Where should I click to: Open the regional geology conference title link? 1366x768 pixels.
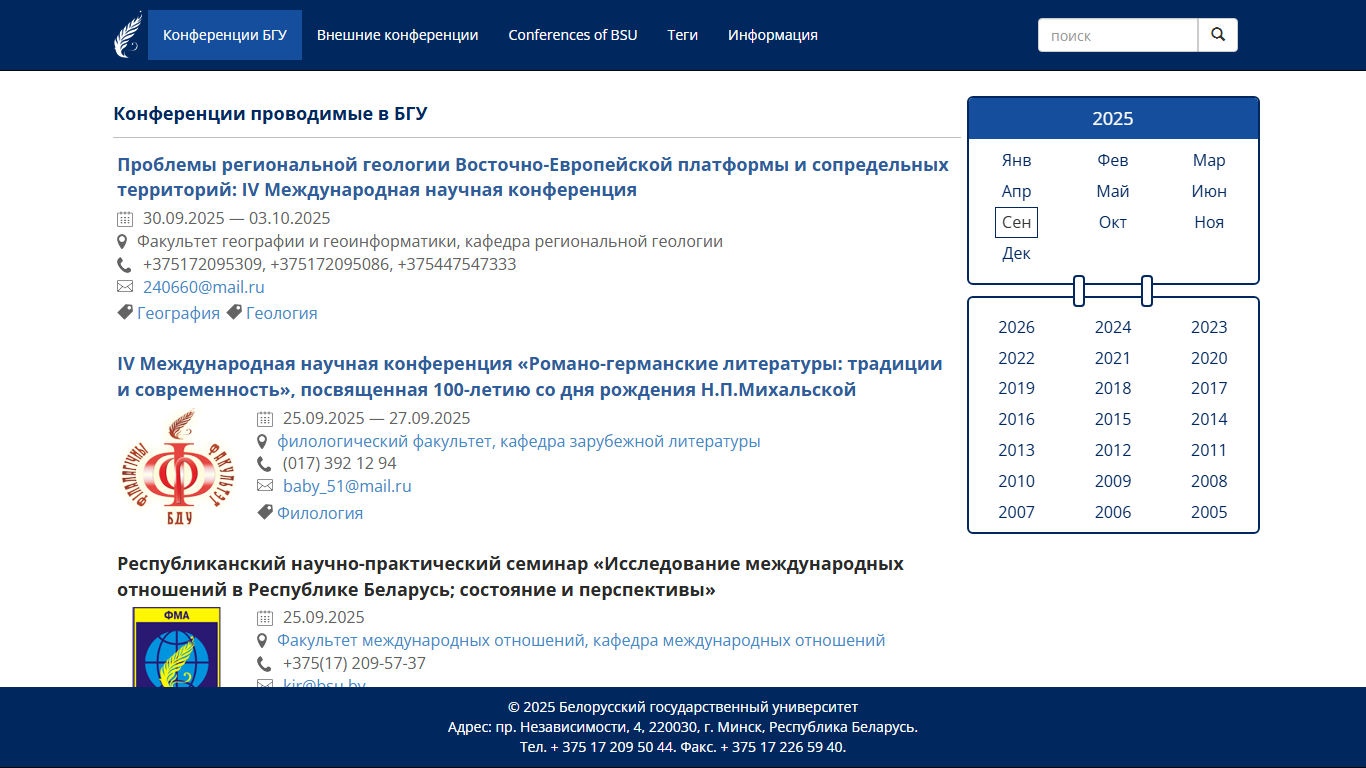(533, 177)
